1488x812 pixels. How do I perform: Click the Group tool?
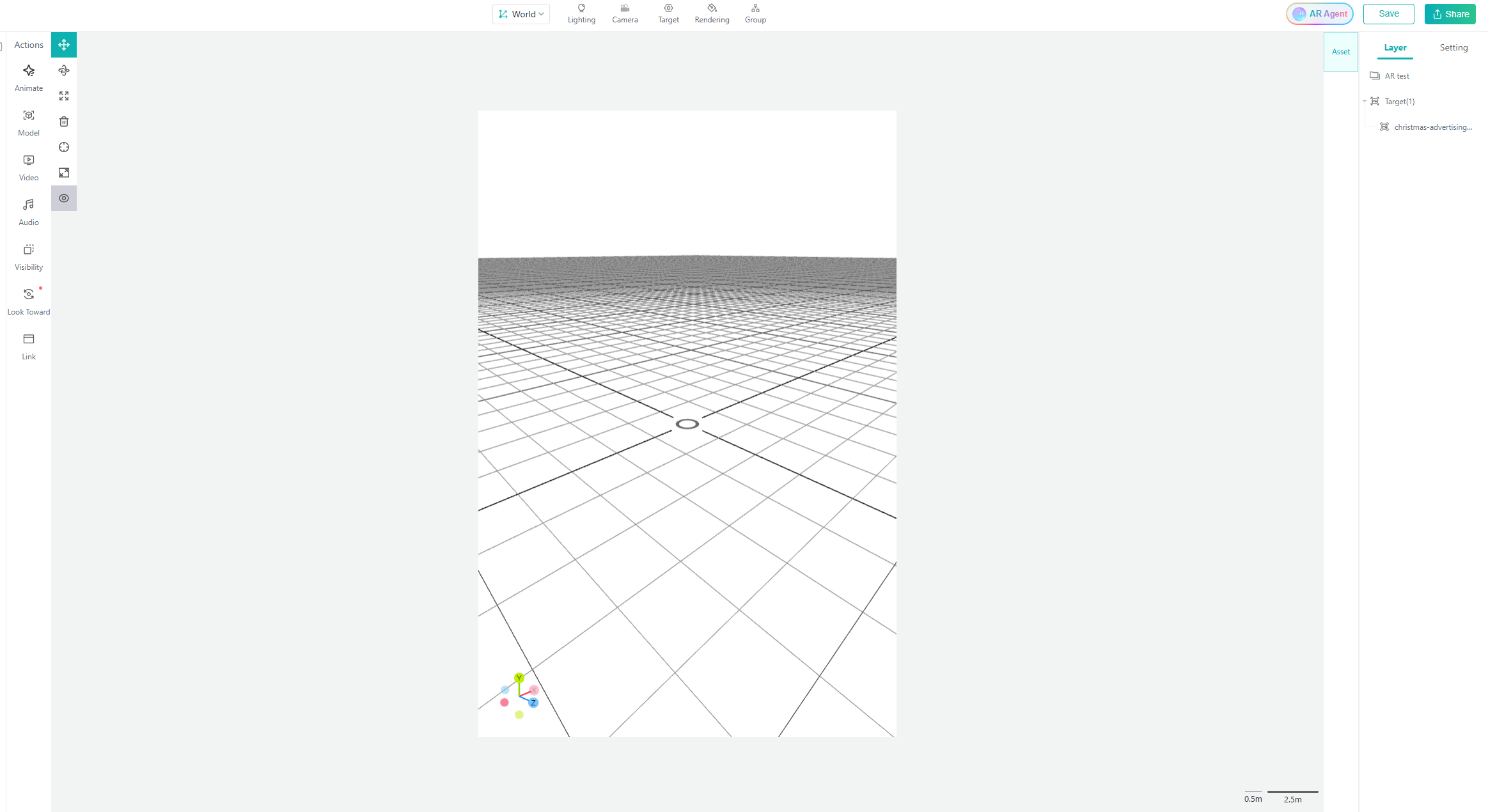coord(755,13)
